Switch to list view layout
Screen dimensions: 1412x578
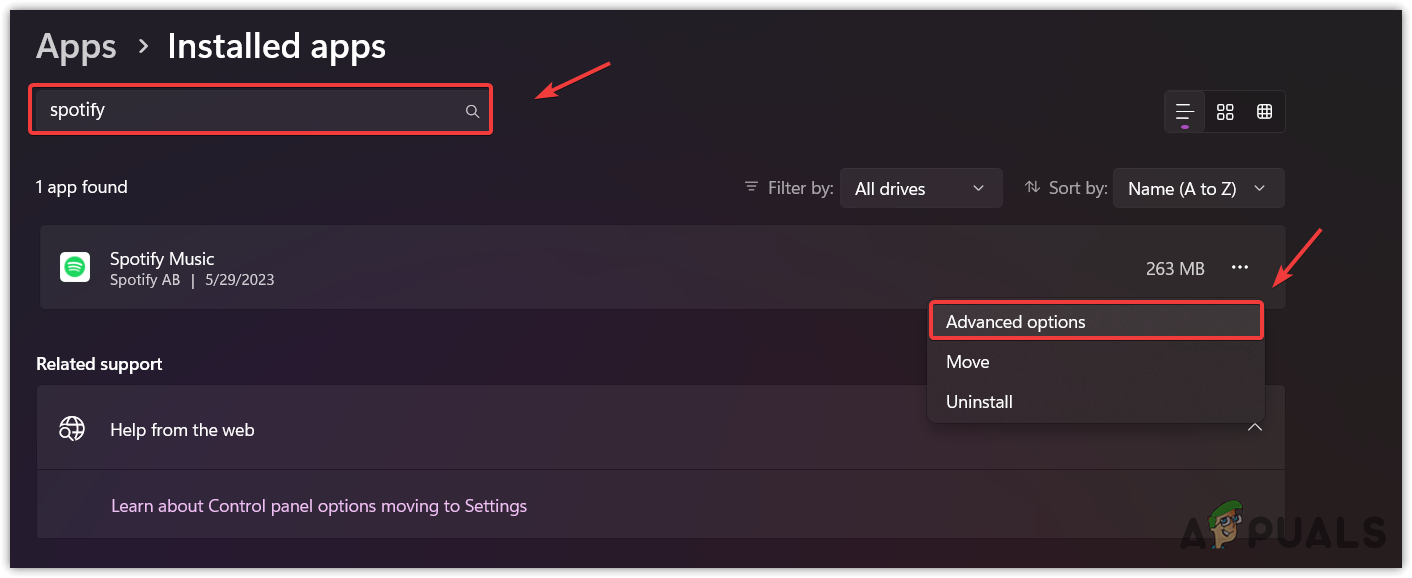pyautogui.click(x=1185, y=112)
